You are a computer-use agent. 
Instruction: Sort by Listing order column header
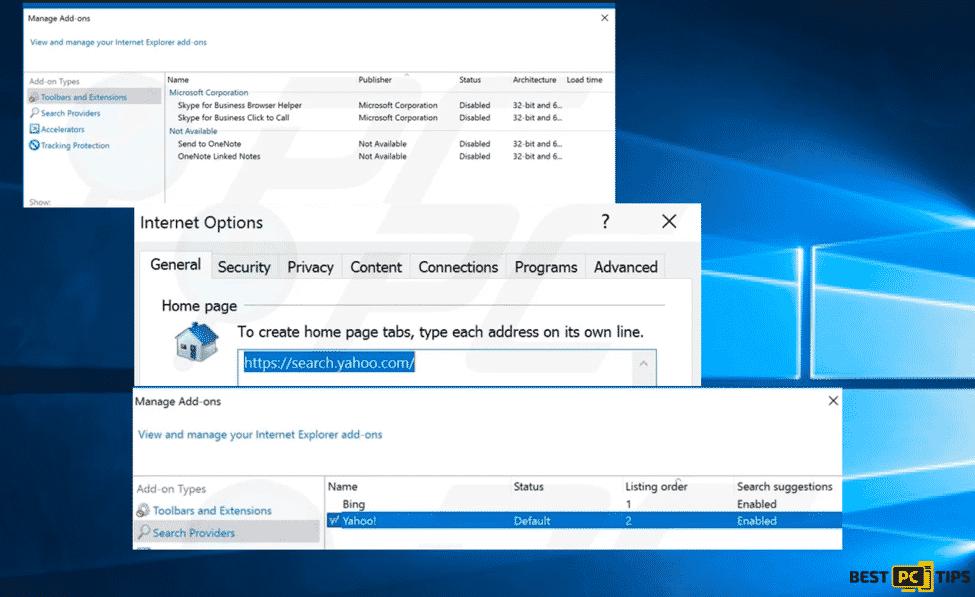pyautogui.click(x=656, y=486)
